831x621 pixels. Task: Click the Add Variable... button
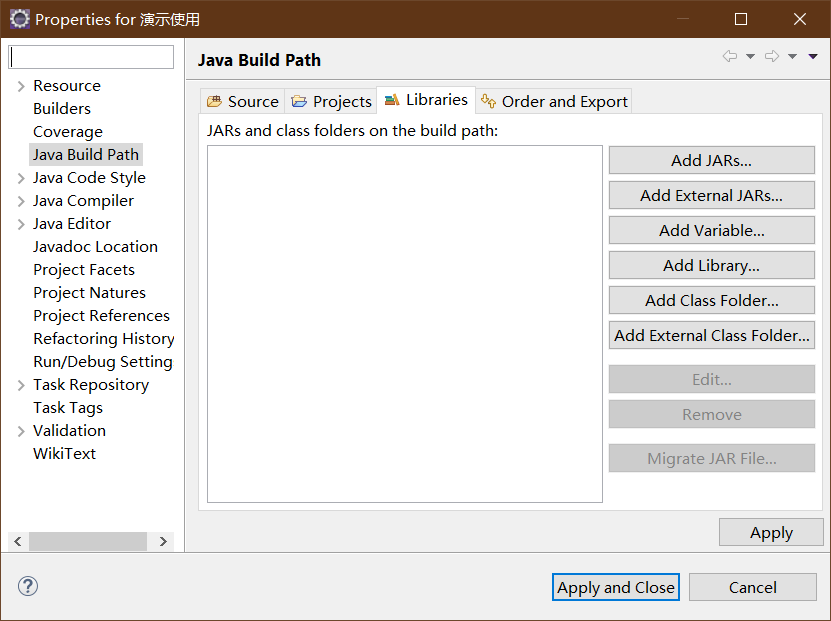pyautogui.click(x=712, y=230)
